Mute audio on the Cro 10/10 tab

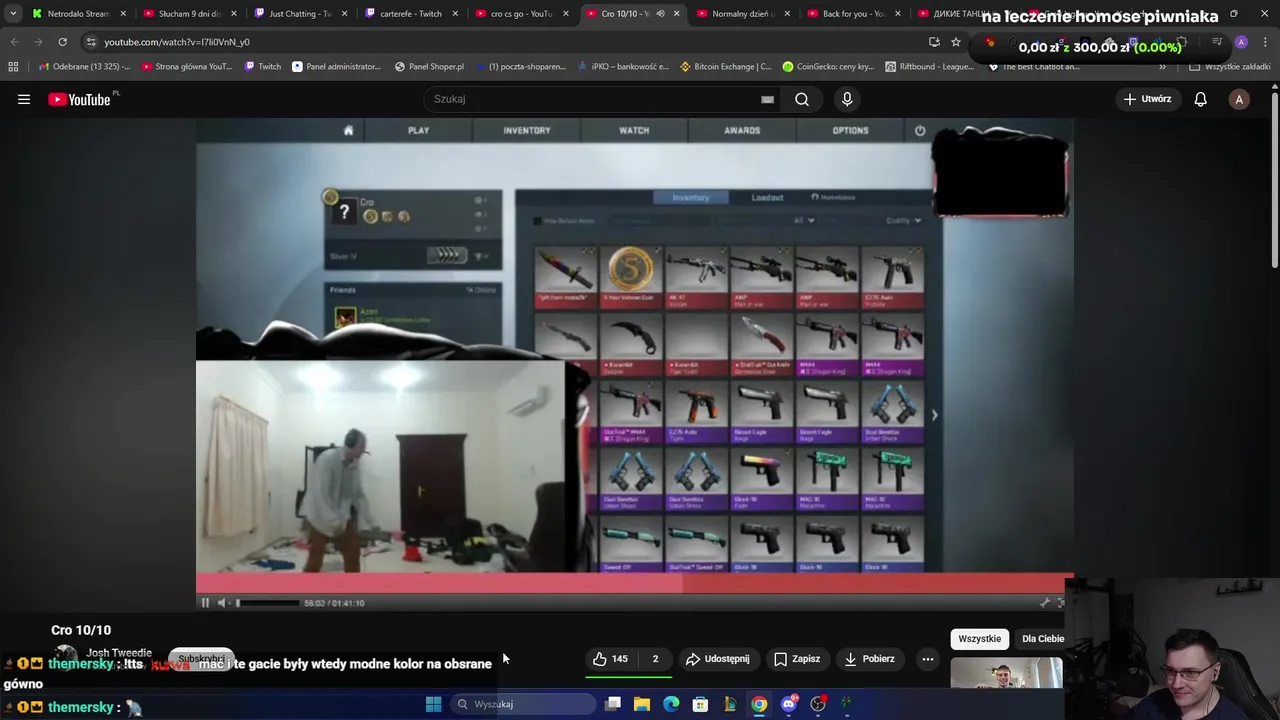coord(660,14)
